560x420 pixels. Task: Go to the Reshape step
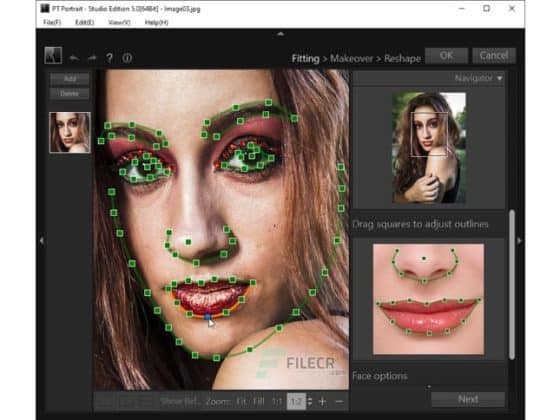point(402,59)
